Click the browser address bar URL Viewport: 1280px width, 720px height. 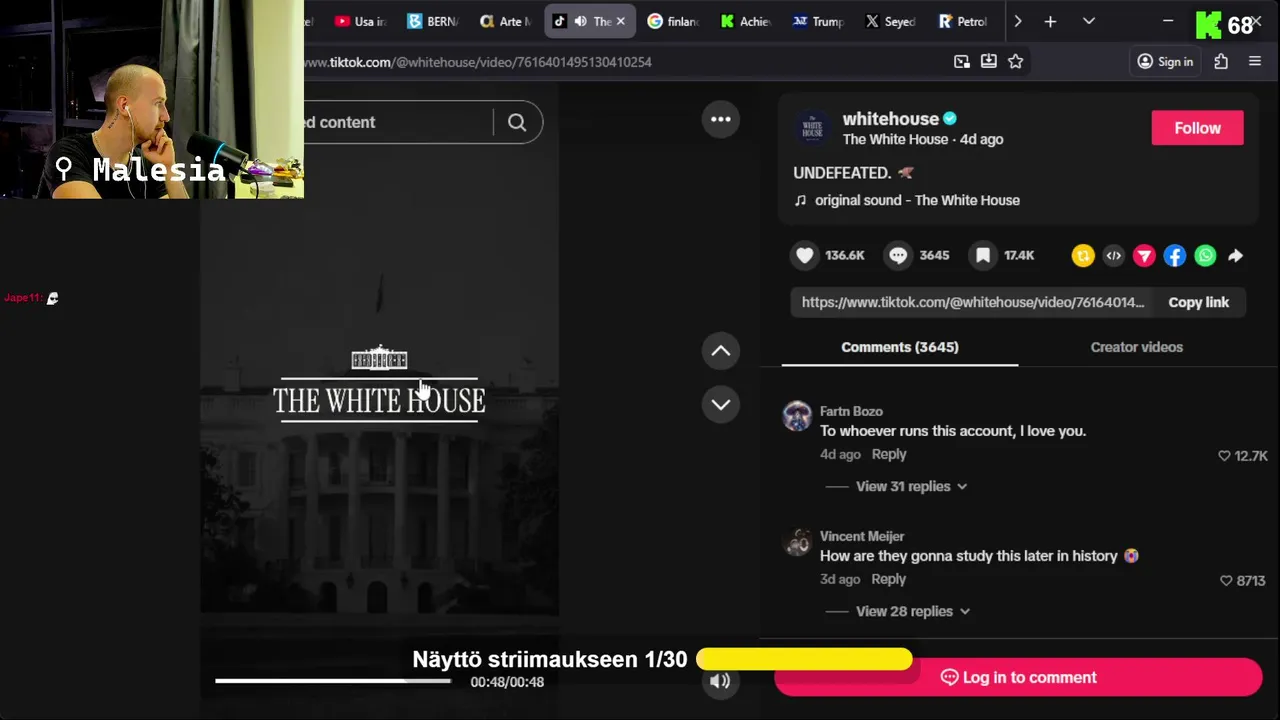pyautogui.click(x=477, y=62)
